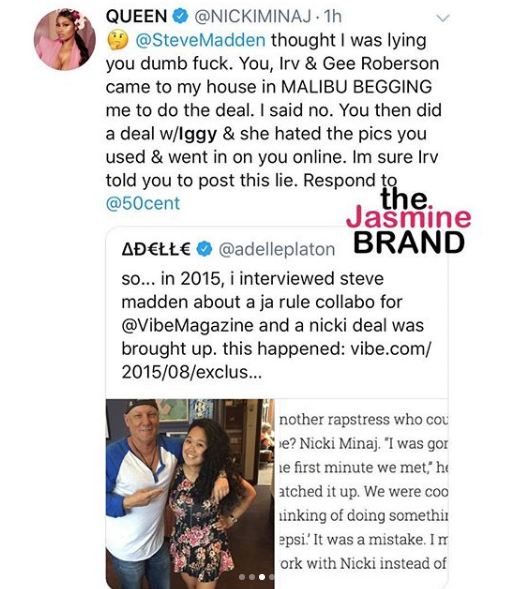This screenshot has height=589, width=519.
Task: Click the ΔĐ€ŁŁ€ display name in quoted tweet
Action: coord(156,249)
